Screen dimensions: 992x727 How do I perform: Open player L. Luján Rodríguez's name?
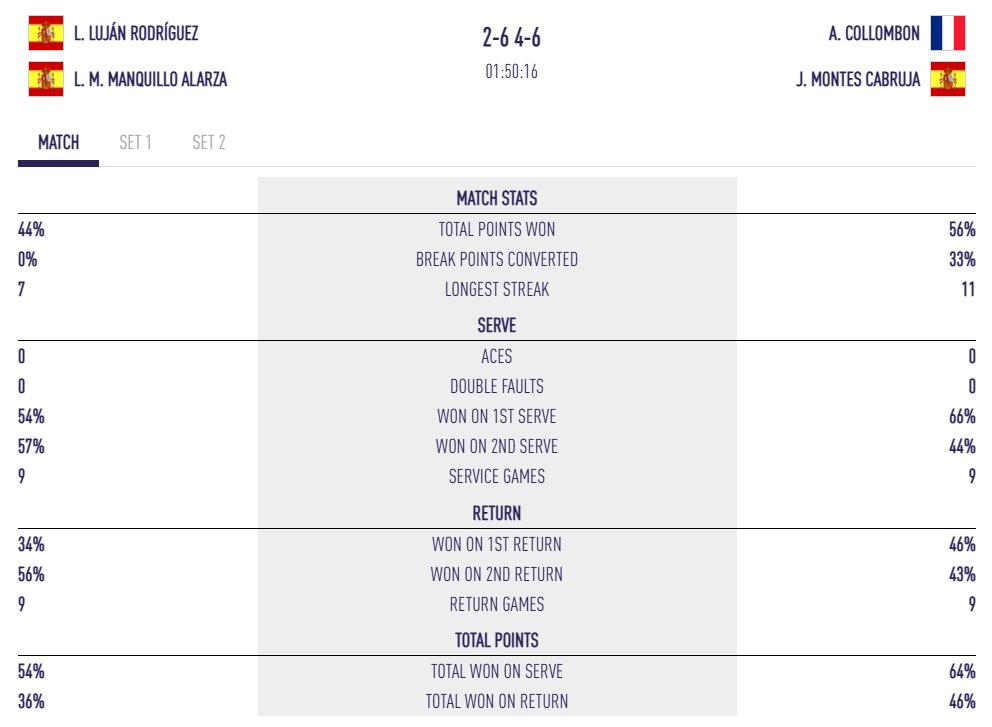click(x=136, y=33)
